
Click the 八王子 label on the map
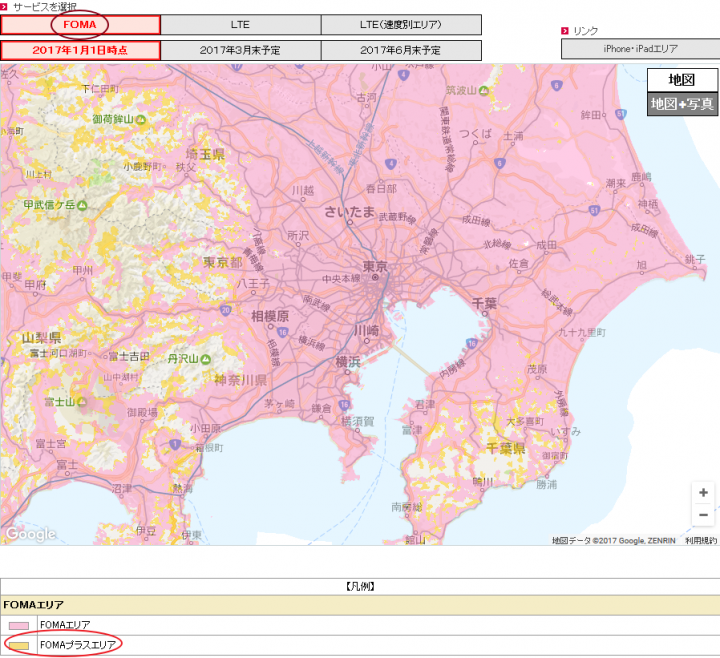[x=253, y=283]
